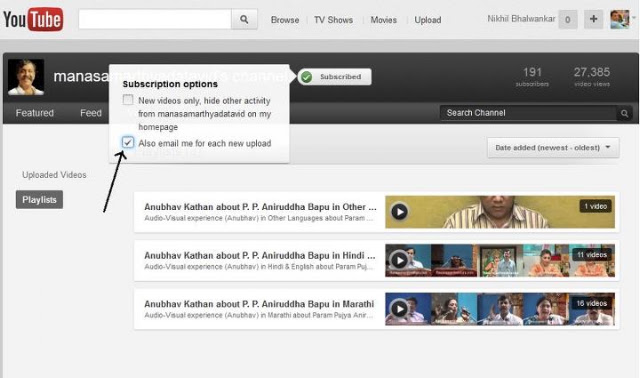The image size is (640, 378).
Task: Open the Browse menu
Action: click(x=285, y=20)
